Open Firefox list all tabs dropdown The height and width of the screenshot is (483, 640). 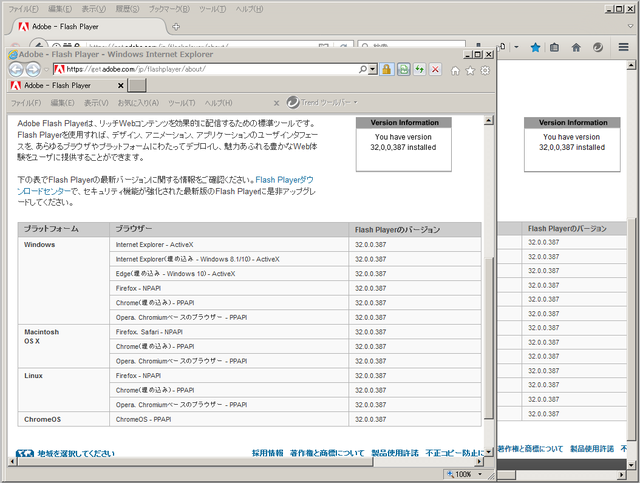click(631, 26)
